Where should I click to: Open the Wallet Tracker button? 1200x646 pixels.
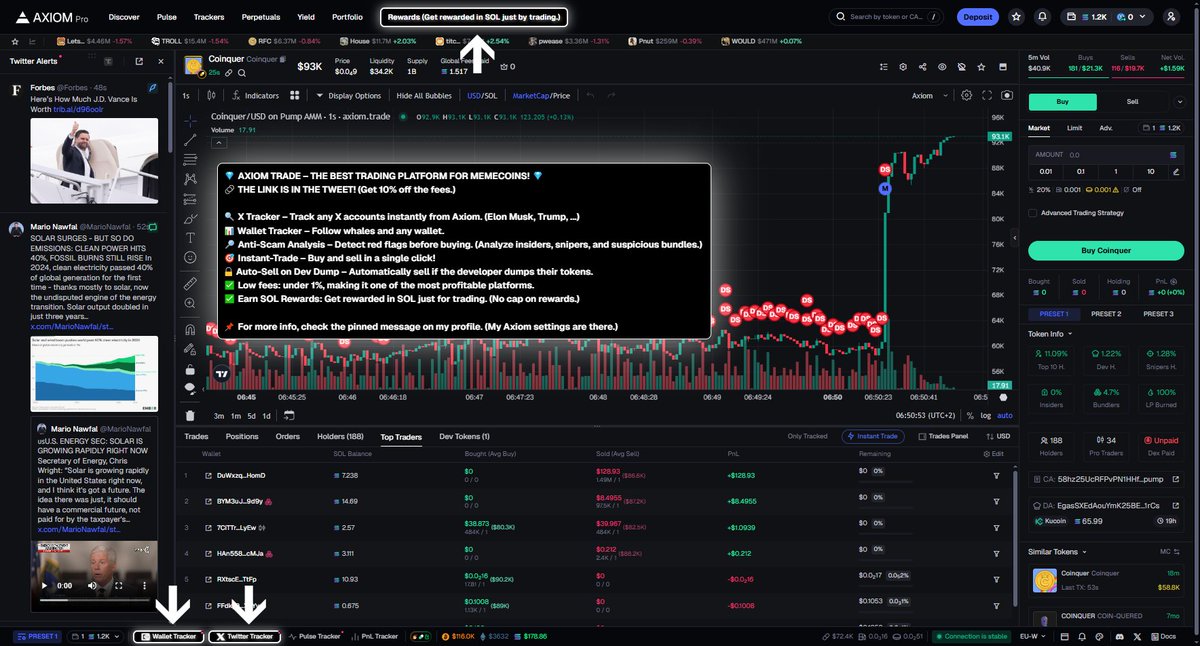click(x=169, y=636)
